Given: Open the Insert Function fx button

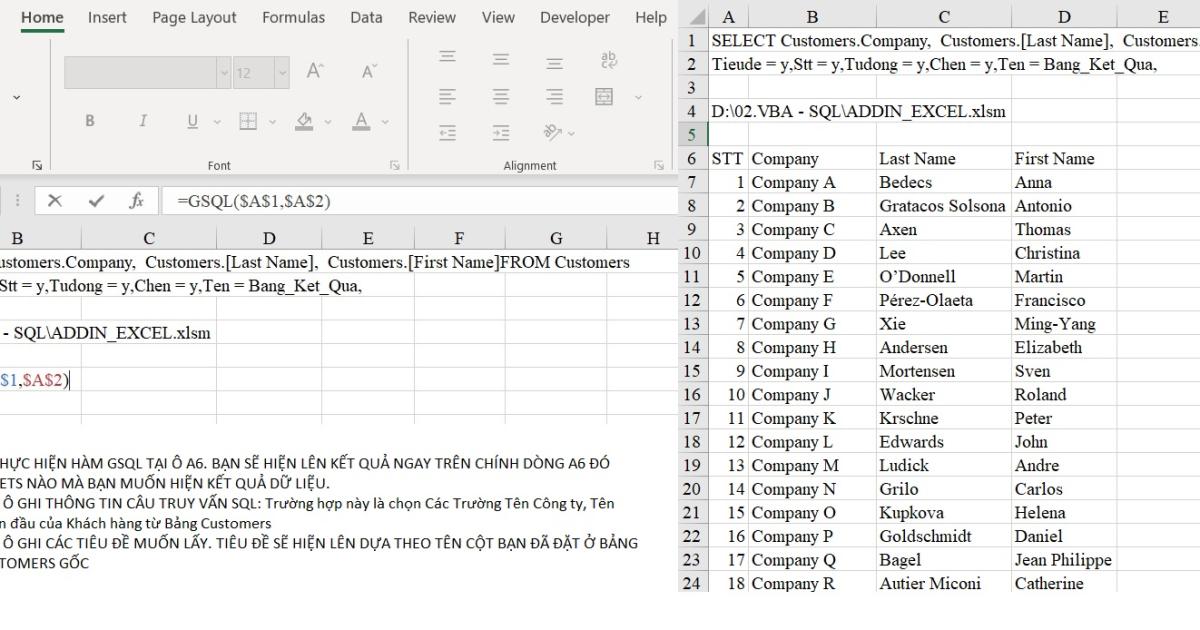Looking at the screenshot, I should [x=137, y=201].
